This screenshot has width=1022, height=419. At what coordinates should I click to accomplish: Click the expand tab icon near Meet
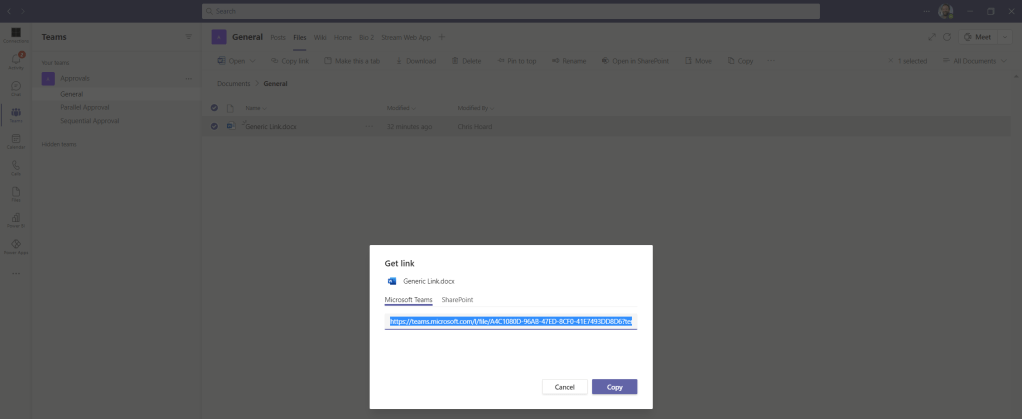[932, 37]
